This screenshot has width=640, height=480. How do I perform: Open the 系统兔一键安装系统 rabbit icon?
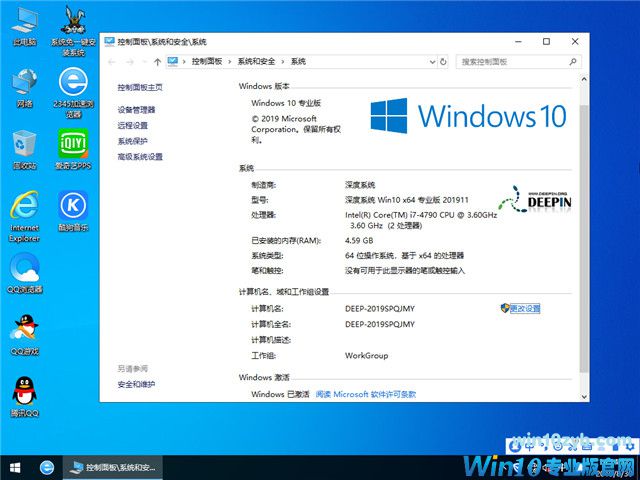click(x=73, y=31)
